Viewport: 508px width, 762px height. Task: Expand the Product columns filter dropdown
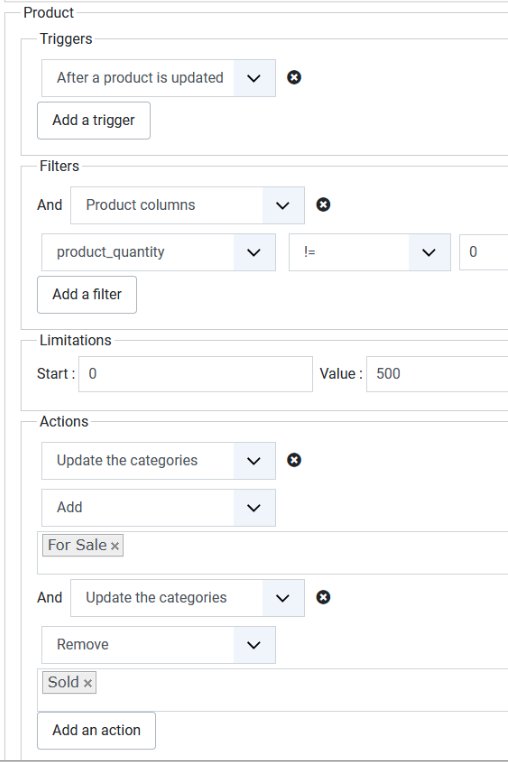click(x=187, y=205)
